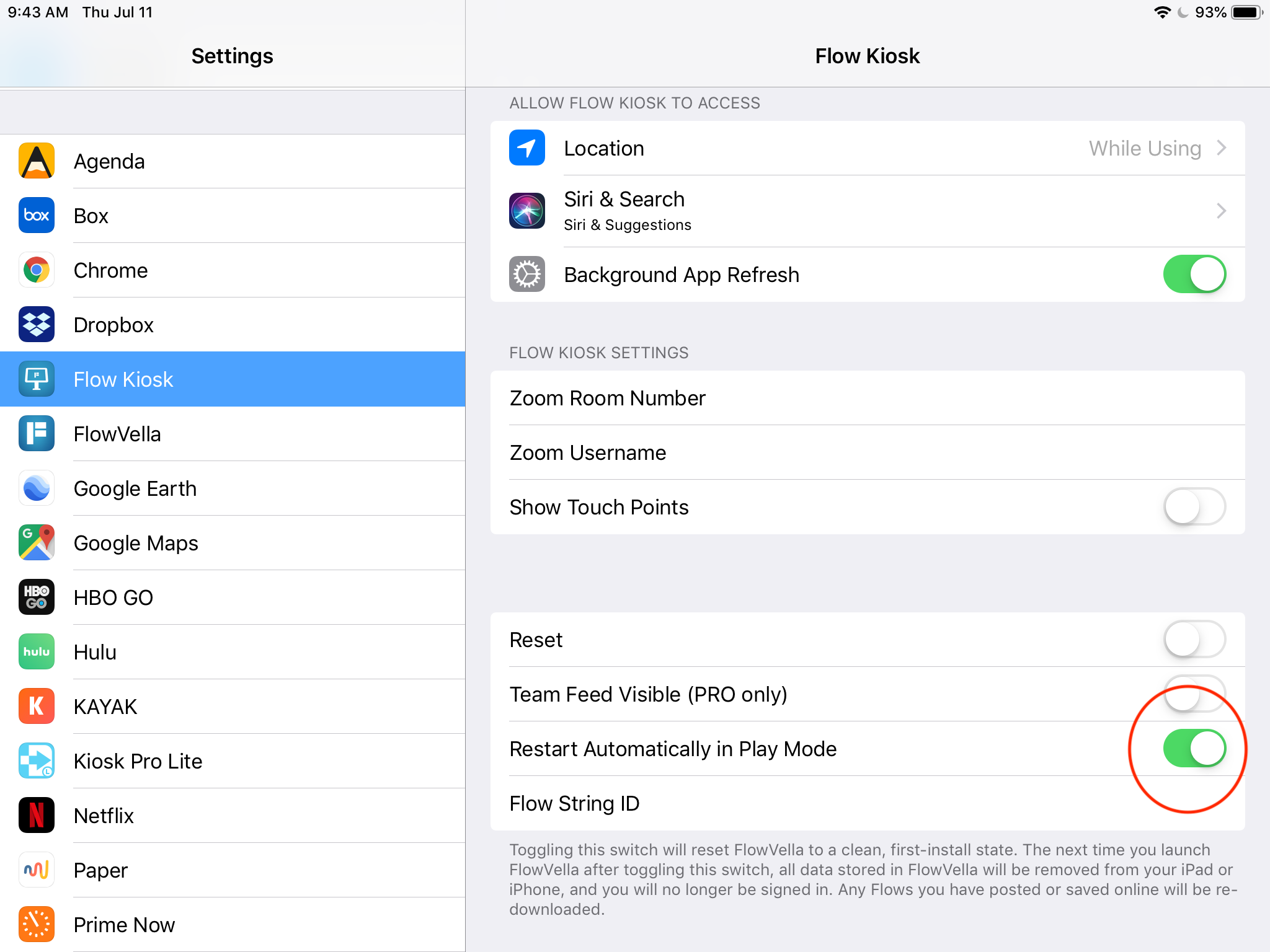Image resolution: width=1270 pixels, height=952 pixels.
Task: Tap the Chrome app icon
Action: [x=37, y=270]
